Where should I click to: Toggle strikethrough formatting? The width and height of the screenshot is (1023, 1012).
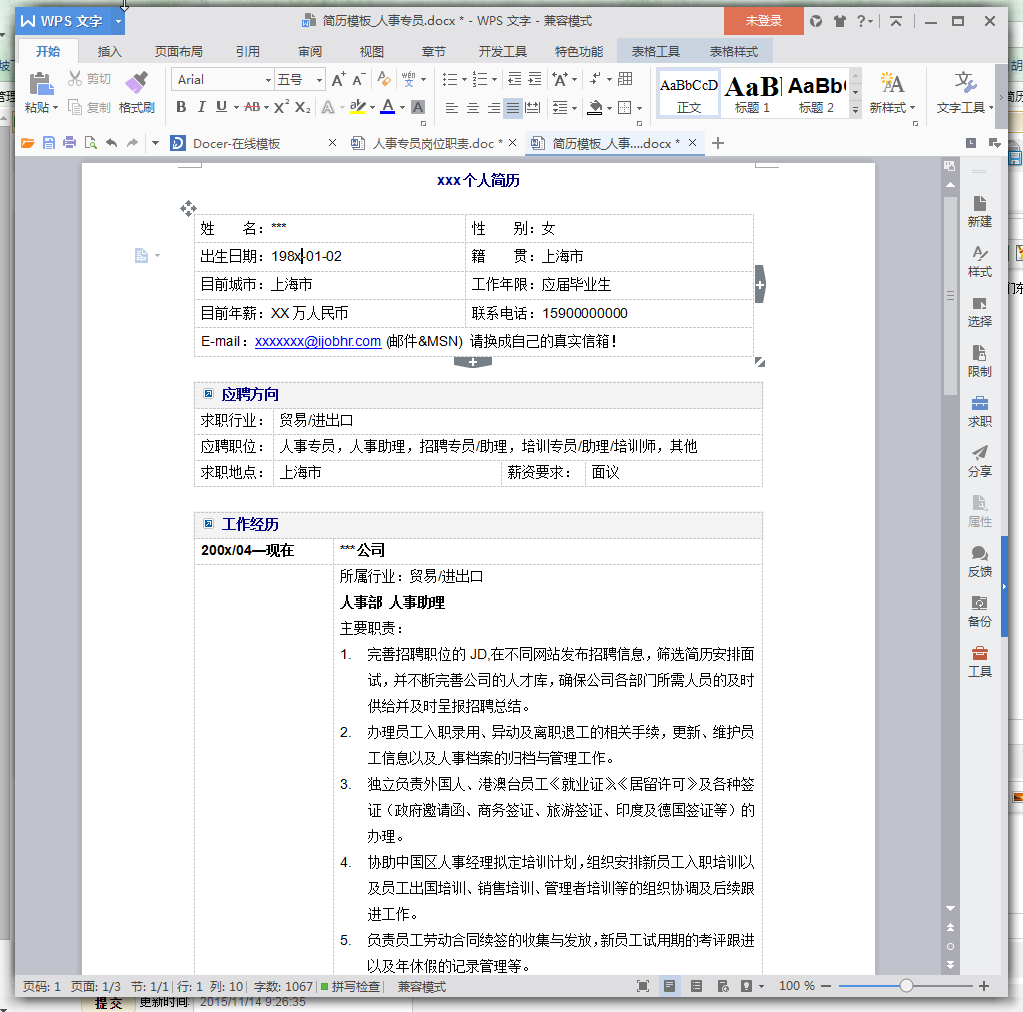point(252,107)
